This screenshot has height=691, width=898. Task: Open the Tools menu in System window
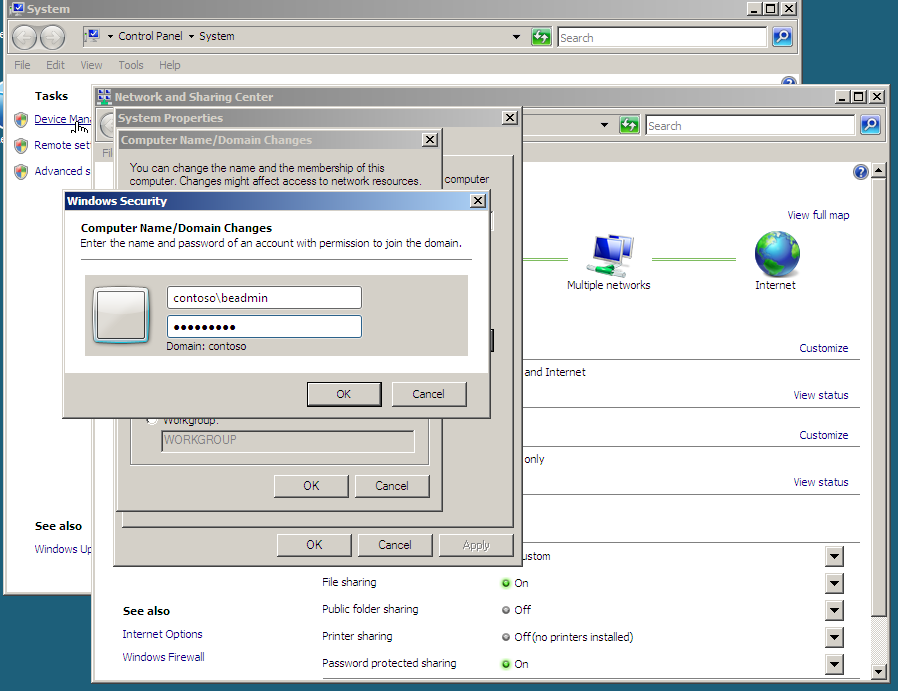[131, 65]
